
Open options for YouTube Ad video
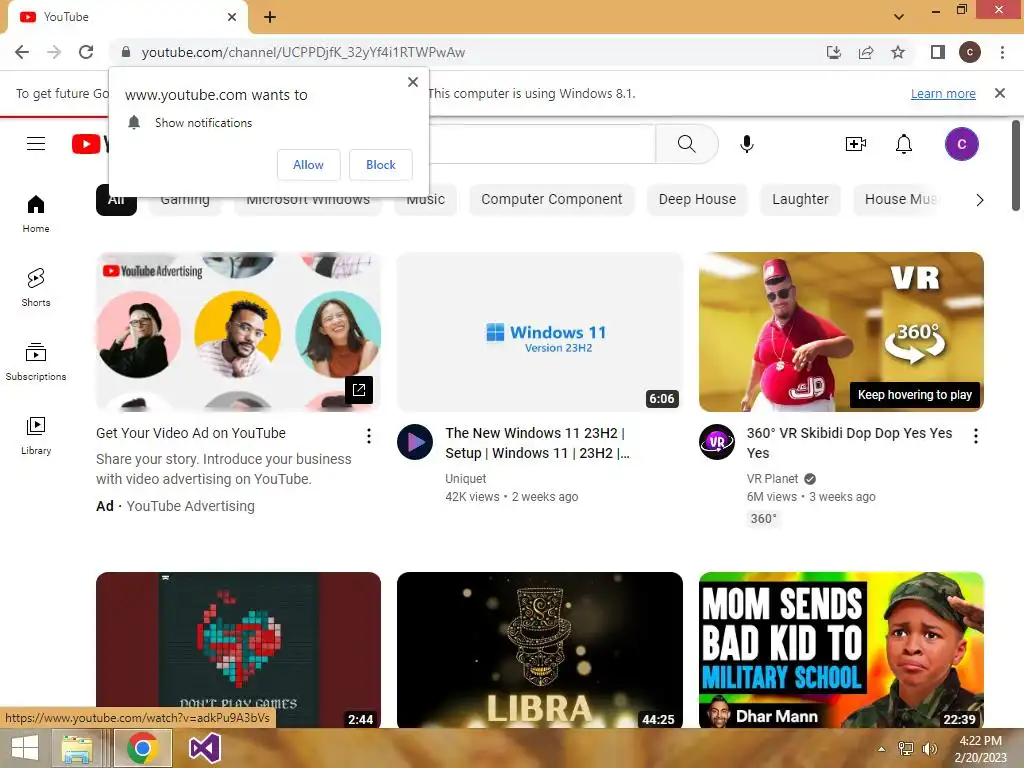pos(369,436)
